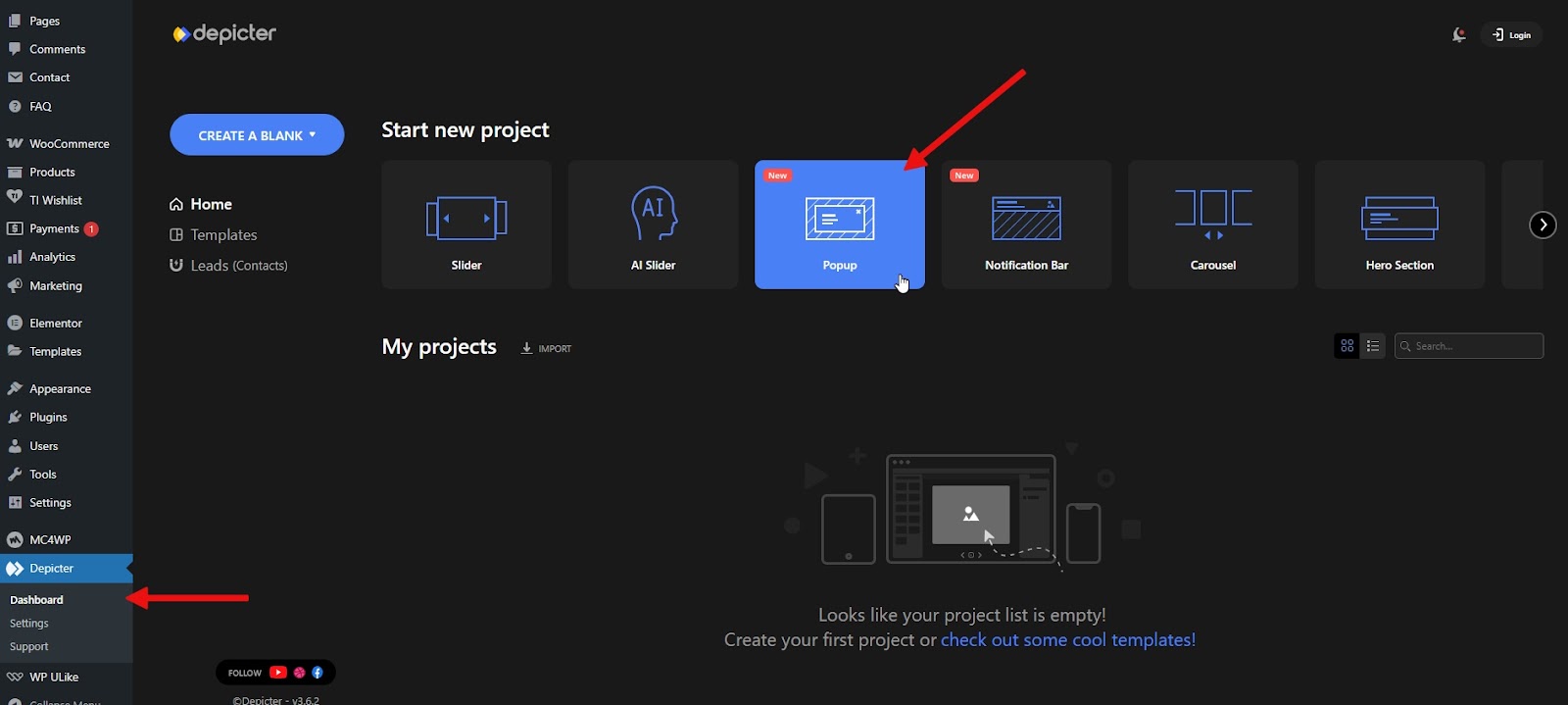Open the notifications bell icon
1568x705 pixels.
1458,35
